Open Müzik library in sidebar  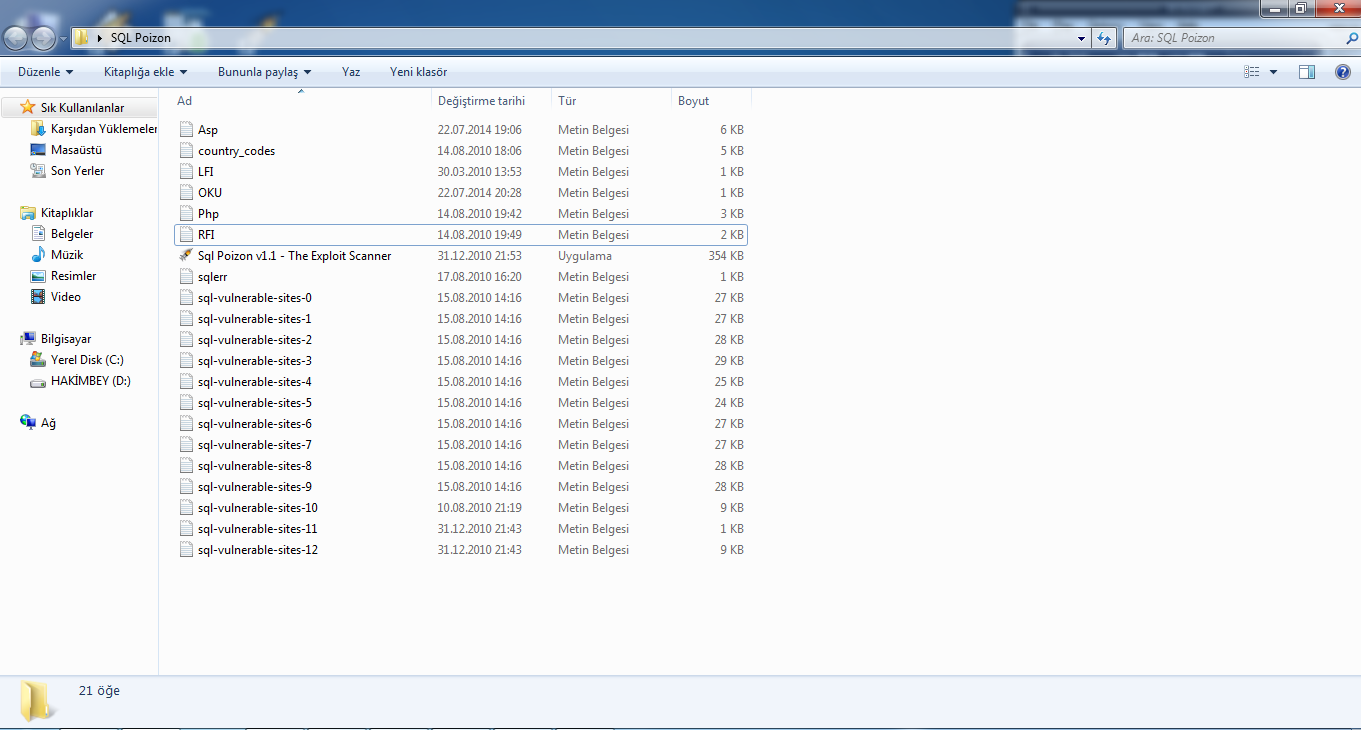[67, 255]
